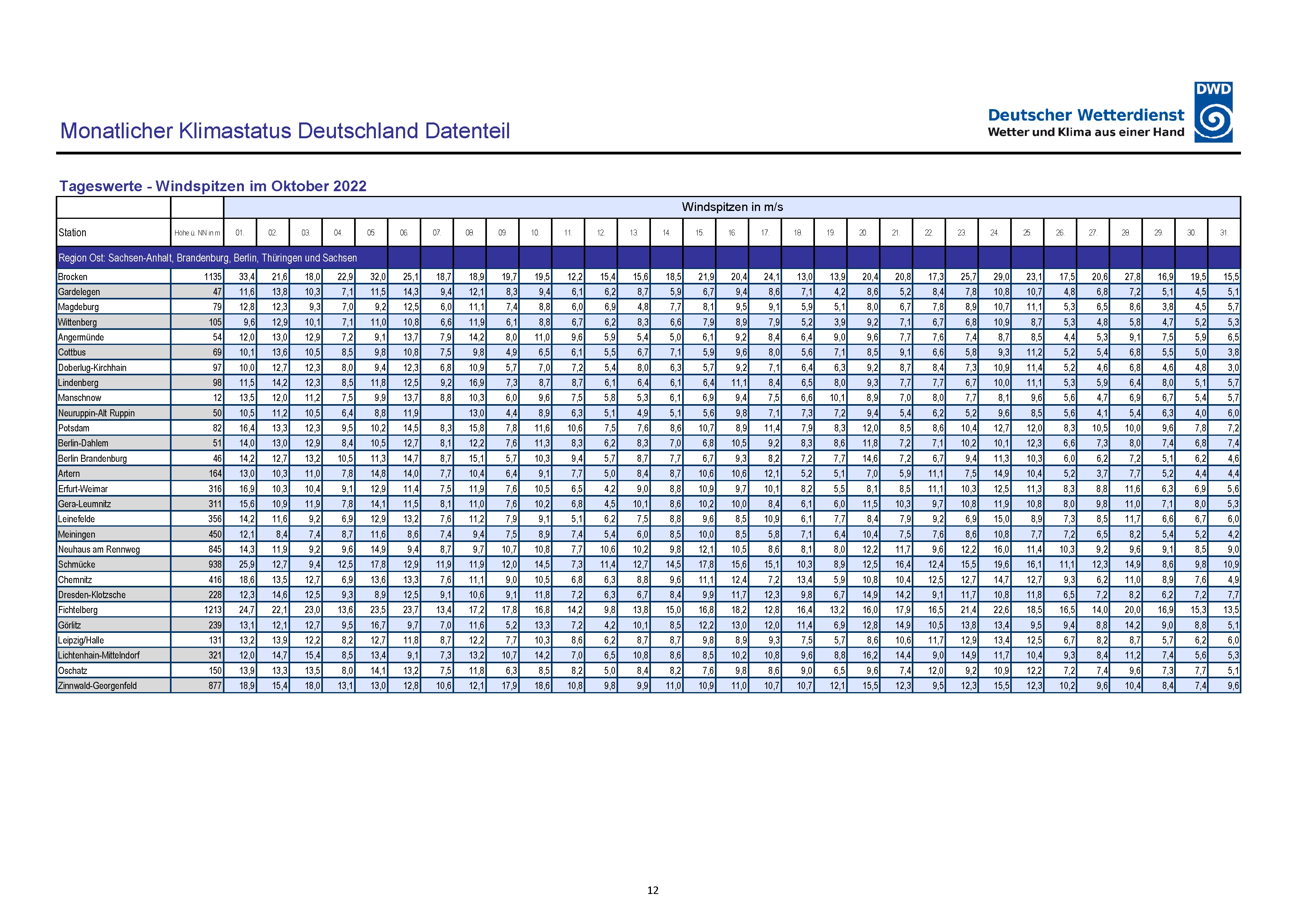Click Zinnwald-Georgenfeld's elevation value '877'
Viewport: 1307px width, 924px height.
tap(215, 686)
